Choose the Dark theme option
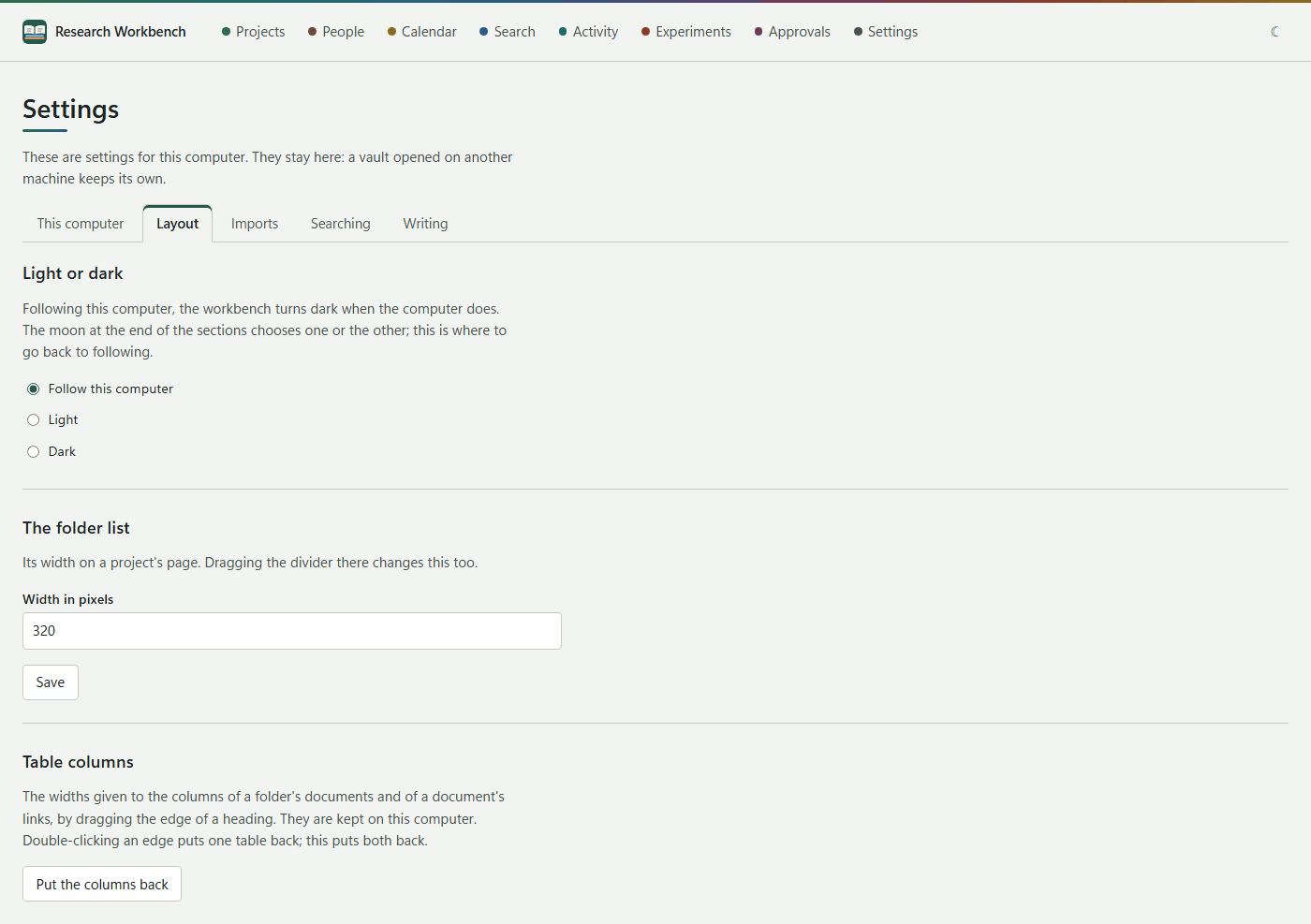The height and width of the screenshot is (924, 1311). point(34,452)
